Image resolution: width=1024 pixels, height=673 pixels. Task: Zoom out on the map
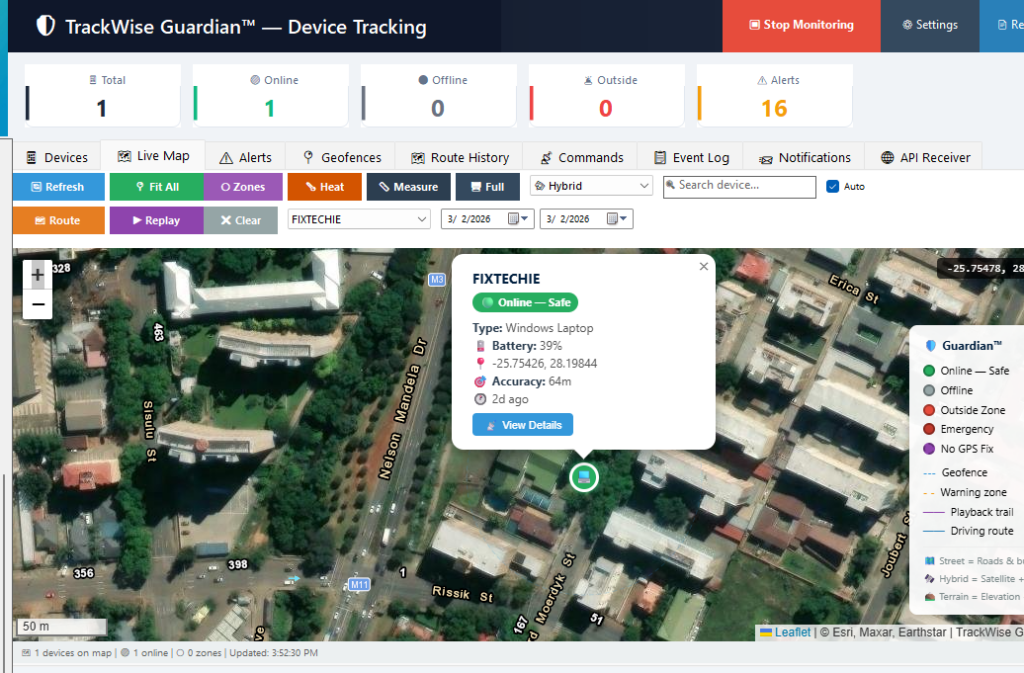click(38, 304)
